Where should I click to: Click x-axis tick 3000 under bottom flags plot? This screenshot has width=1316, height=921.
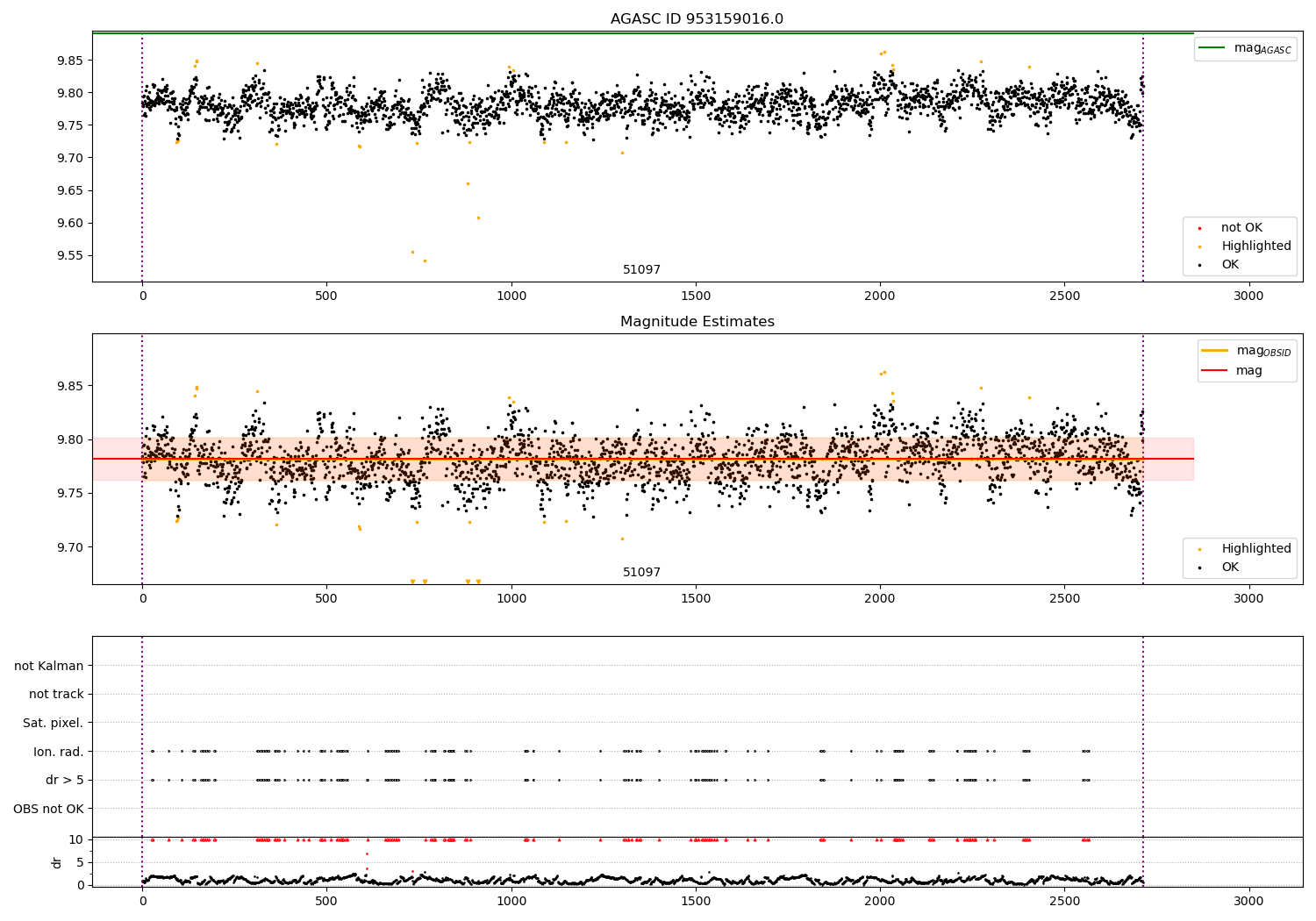[1249, 901]
